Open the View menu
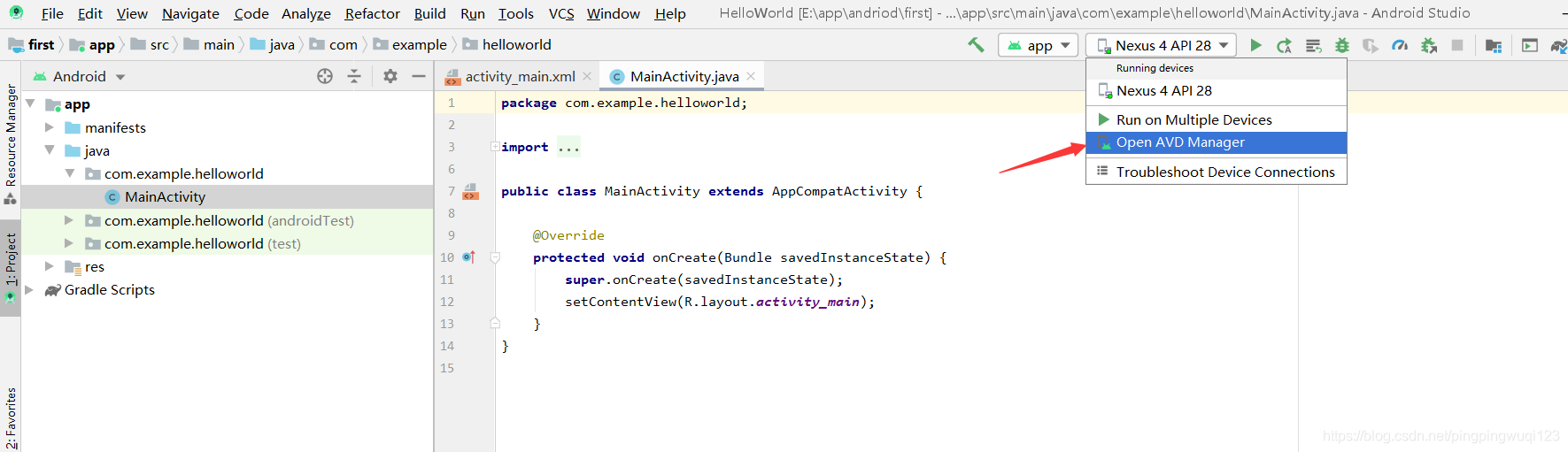 (x=132, y=13)
